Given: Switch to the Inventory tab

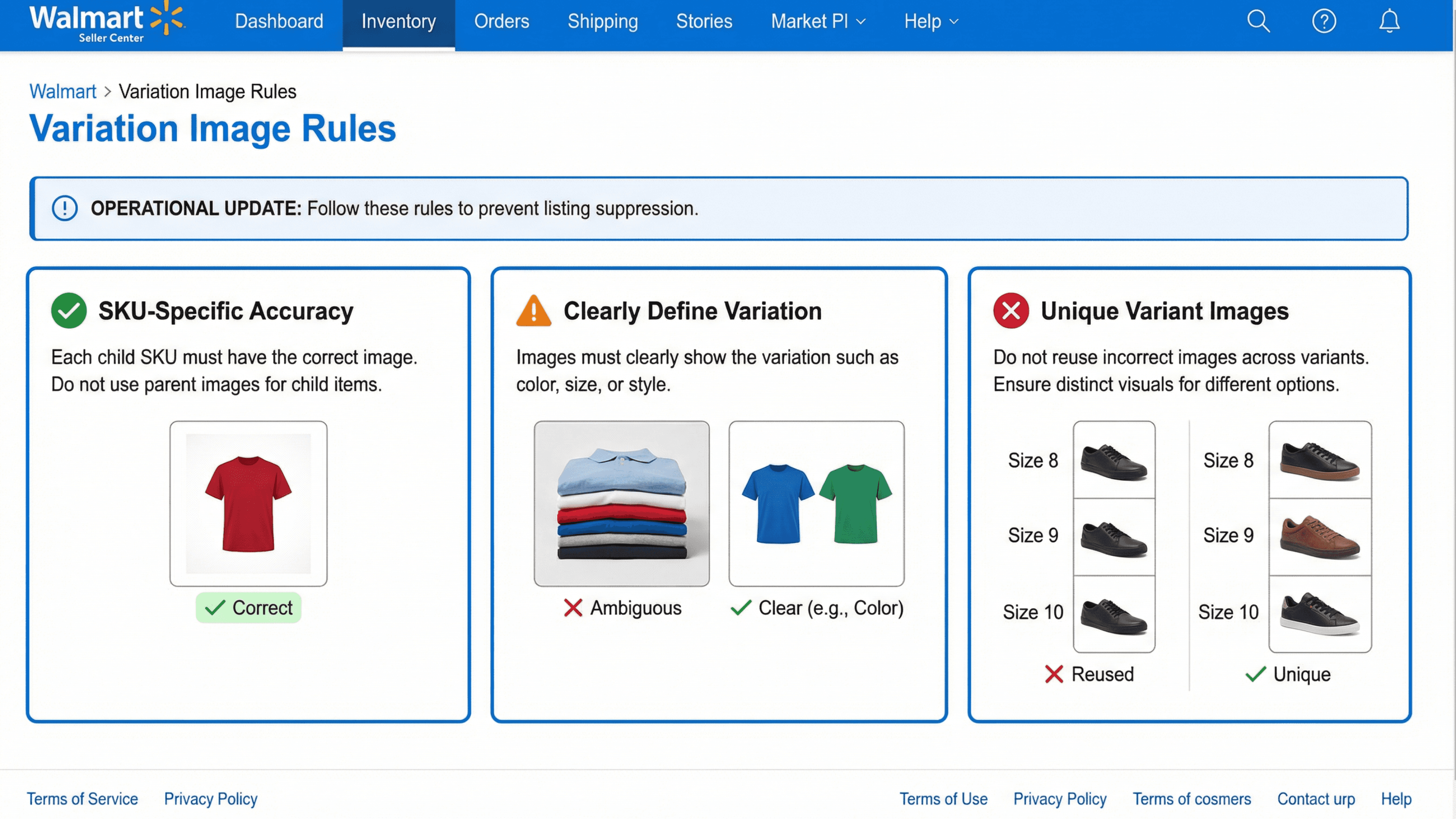Looking at the screenshot, I should pos(399,22).
